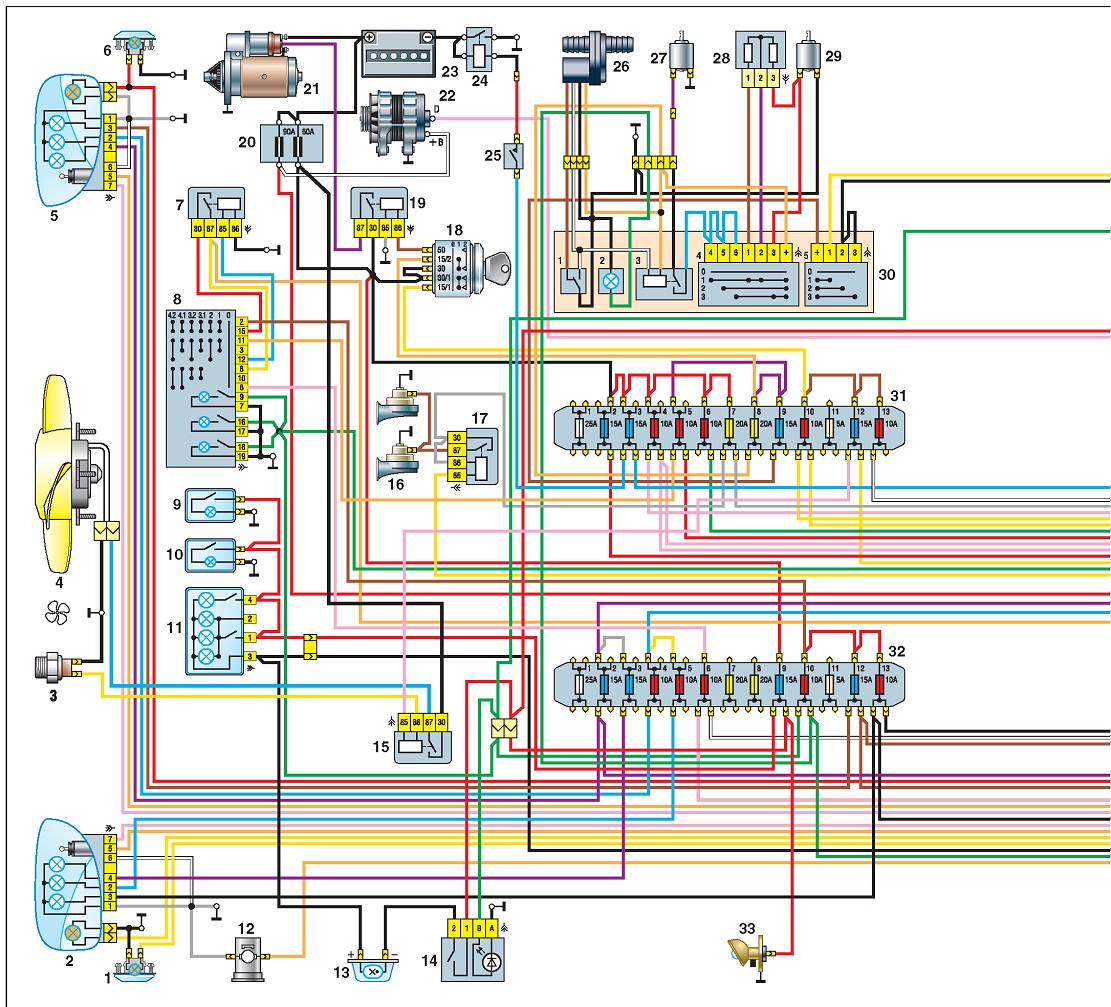Select the 90A fuse in block 20
1111x1007 pixels.
[286, 143]
